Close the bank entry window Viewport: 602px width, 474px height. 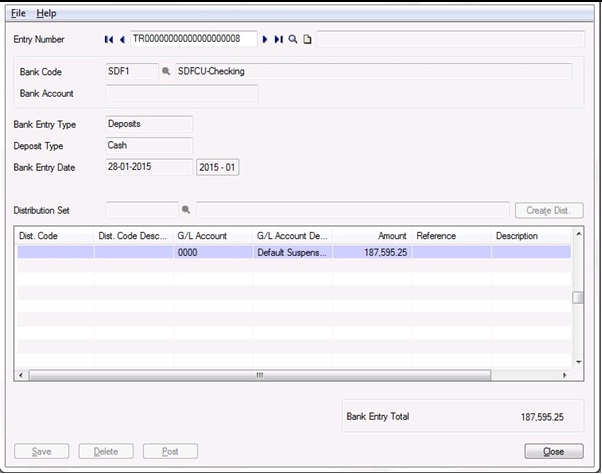554,451
